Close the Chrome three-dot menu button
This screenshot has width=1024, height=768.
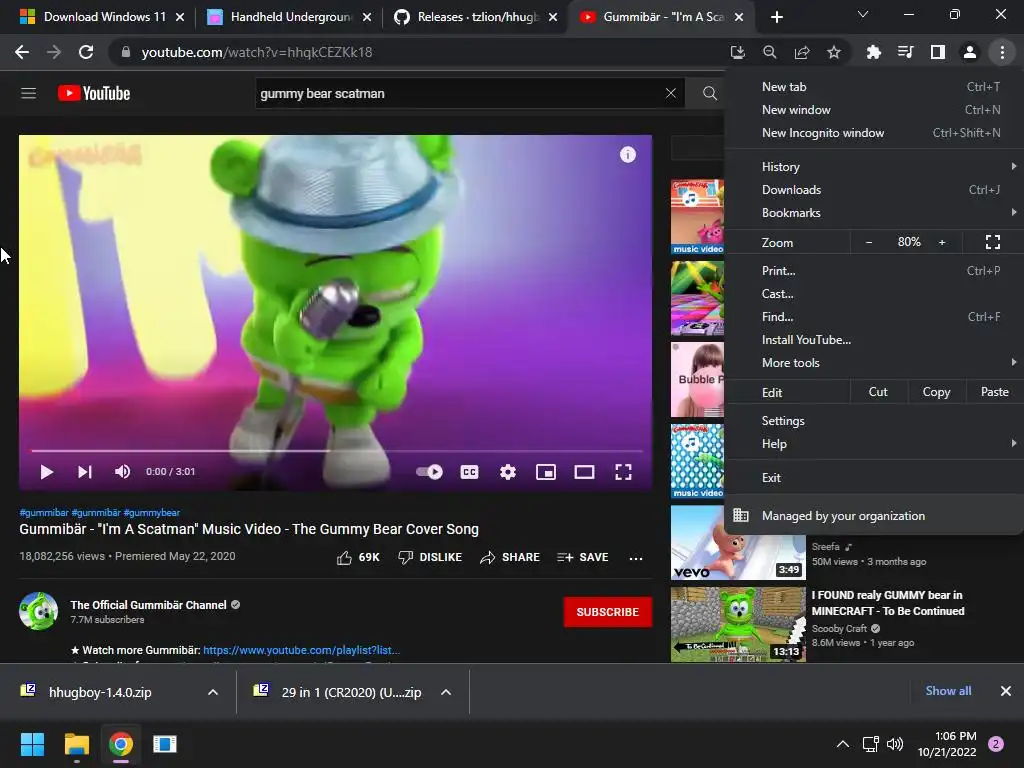1002,52
